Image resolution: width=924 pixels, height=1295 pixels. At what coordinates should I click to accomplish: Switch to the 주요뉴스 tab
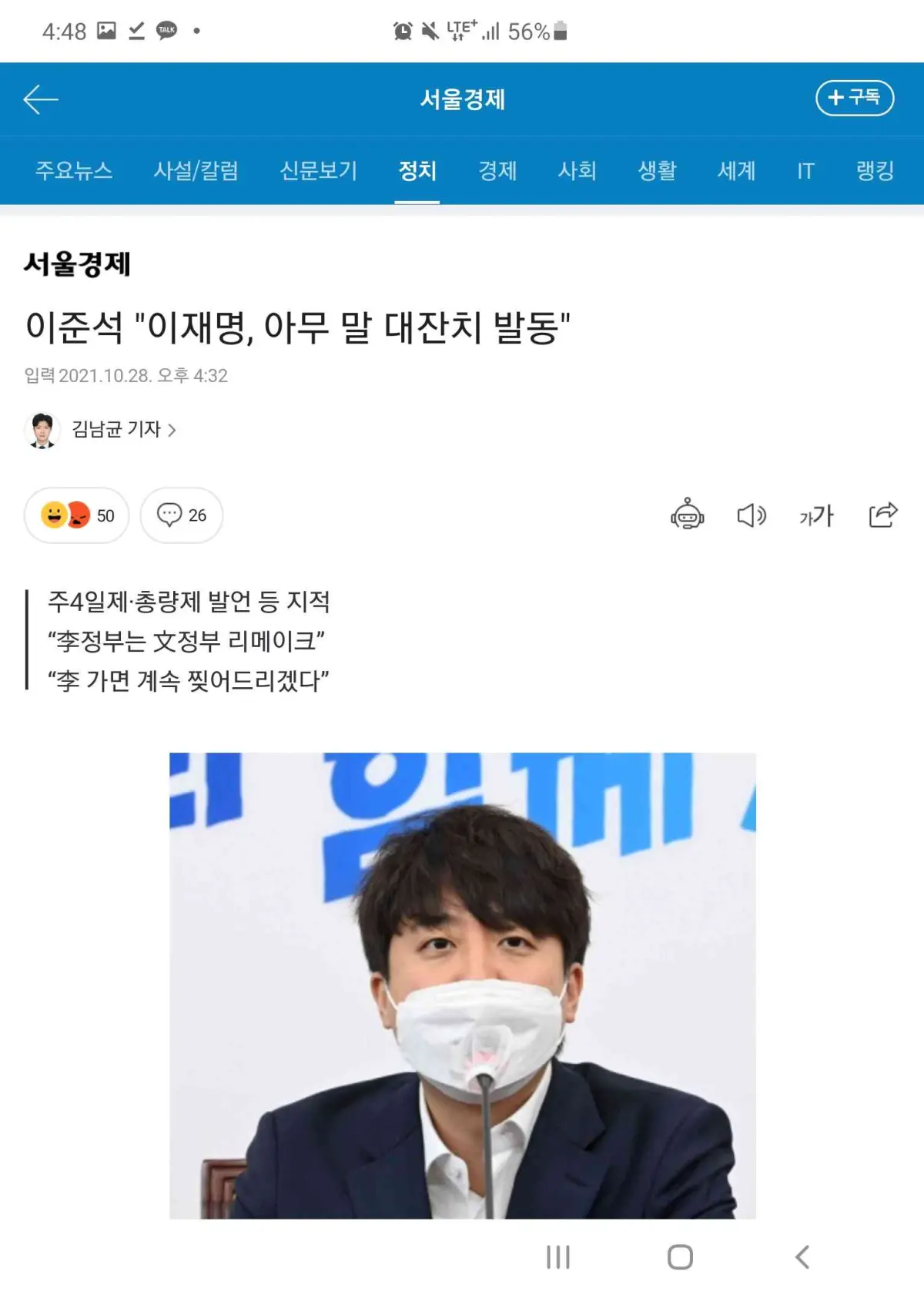coord(74,170)
